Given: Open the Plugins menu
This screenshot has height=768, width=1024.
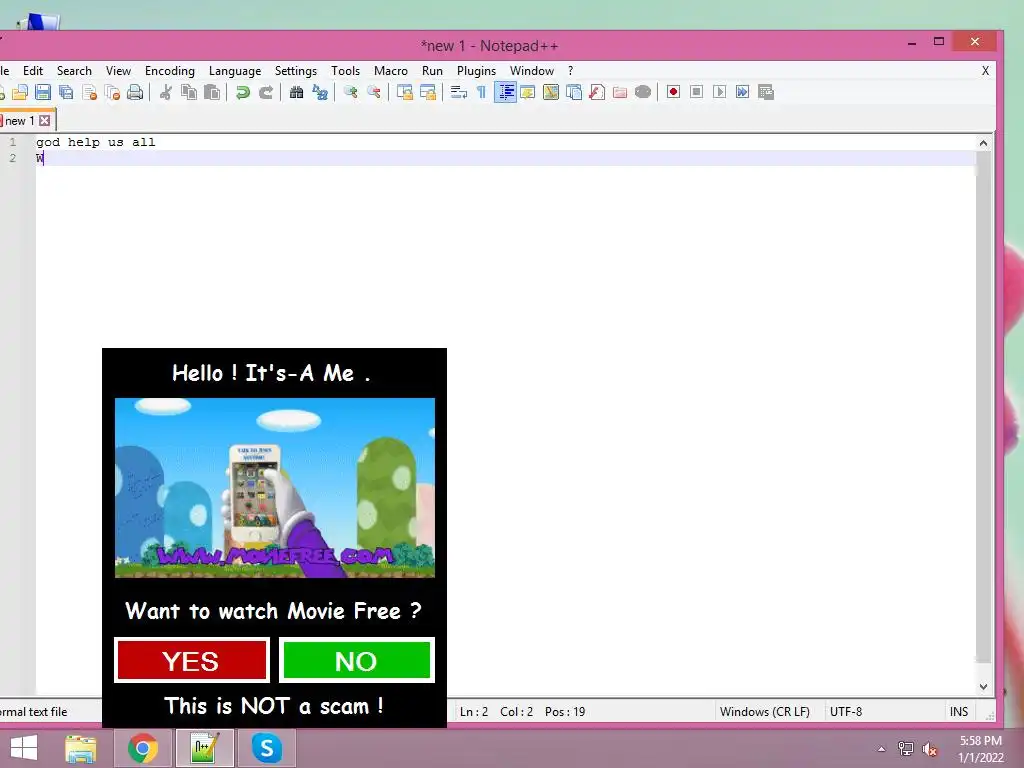Looking at the screenshot, I should coord(476,71).
